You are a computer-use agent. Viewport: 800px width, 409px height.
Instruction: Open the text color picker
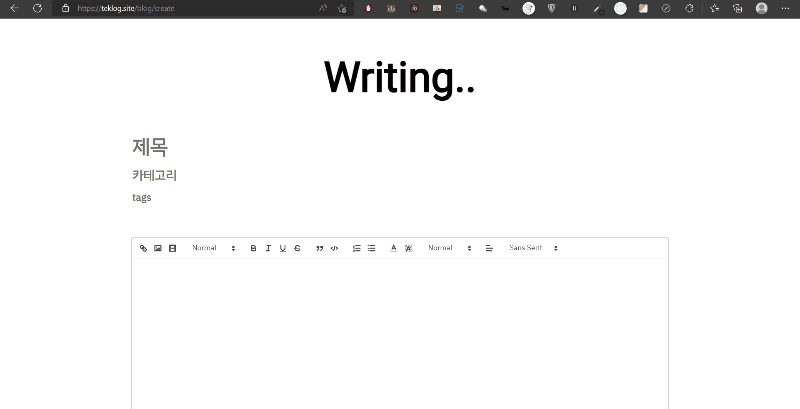393,248
